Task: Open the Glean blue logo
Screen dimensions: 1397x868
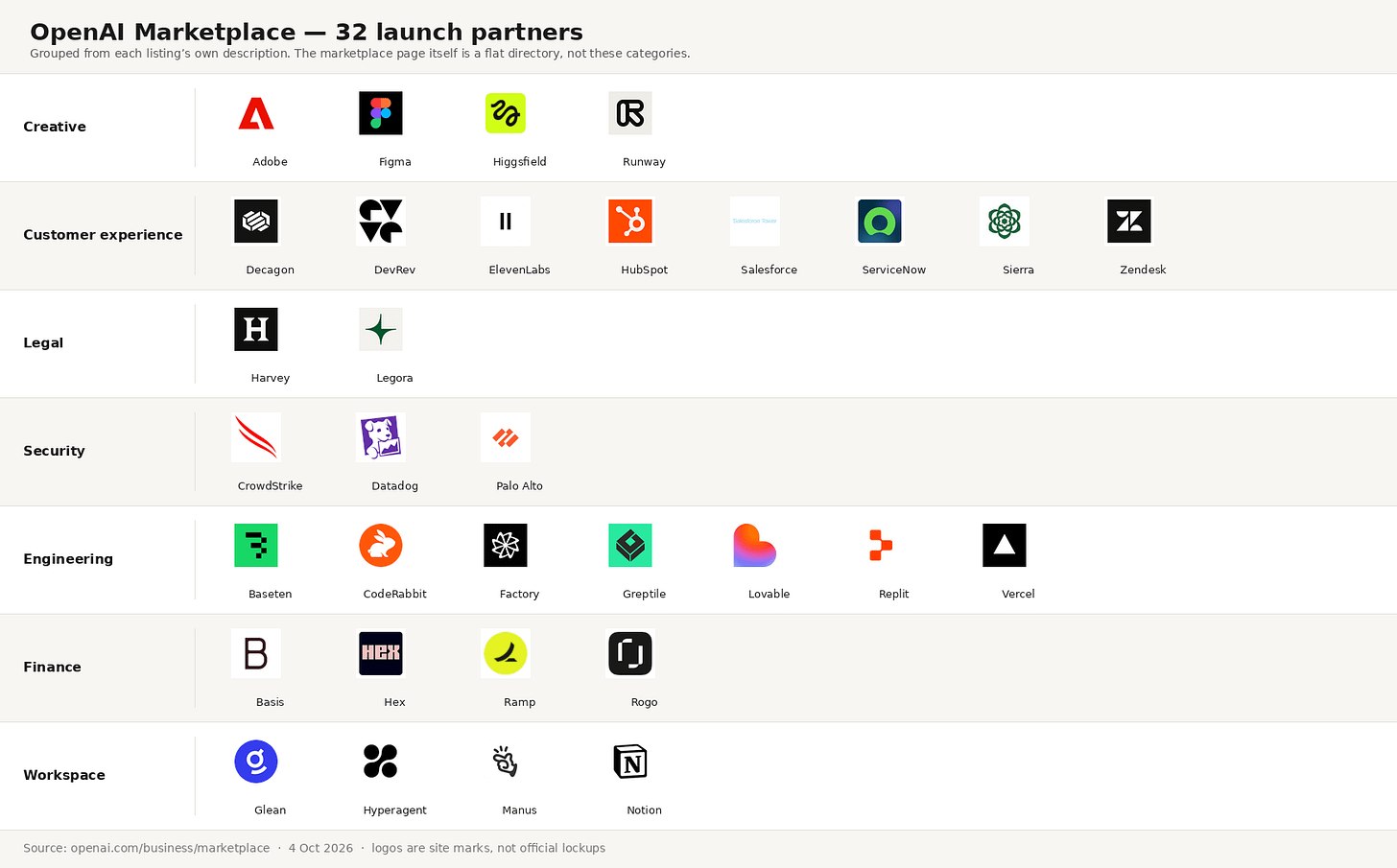Action: [x=256, y=762]
